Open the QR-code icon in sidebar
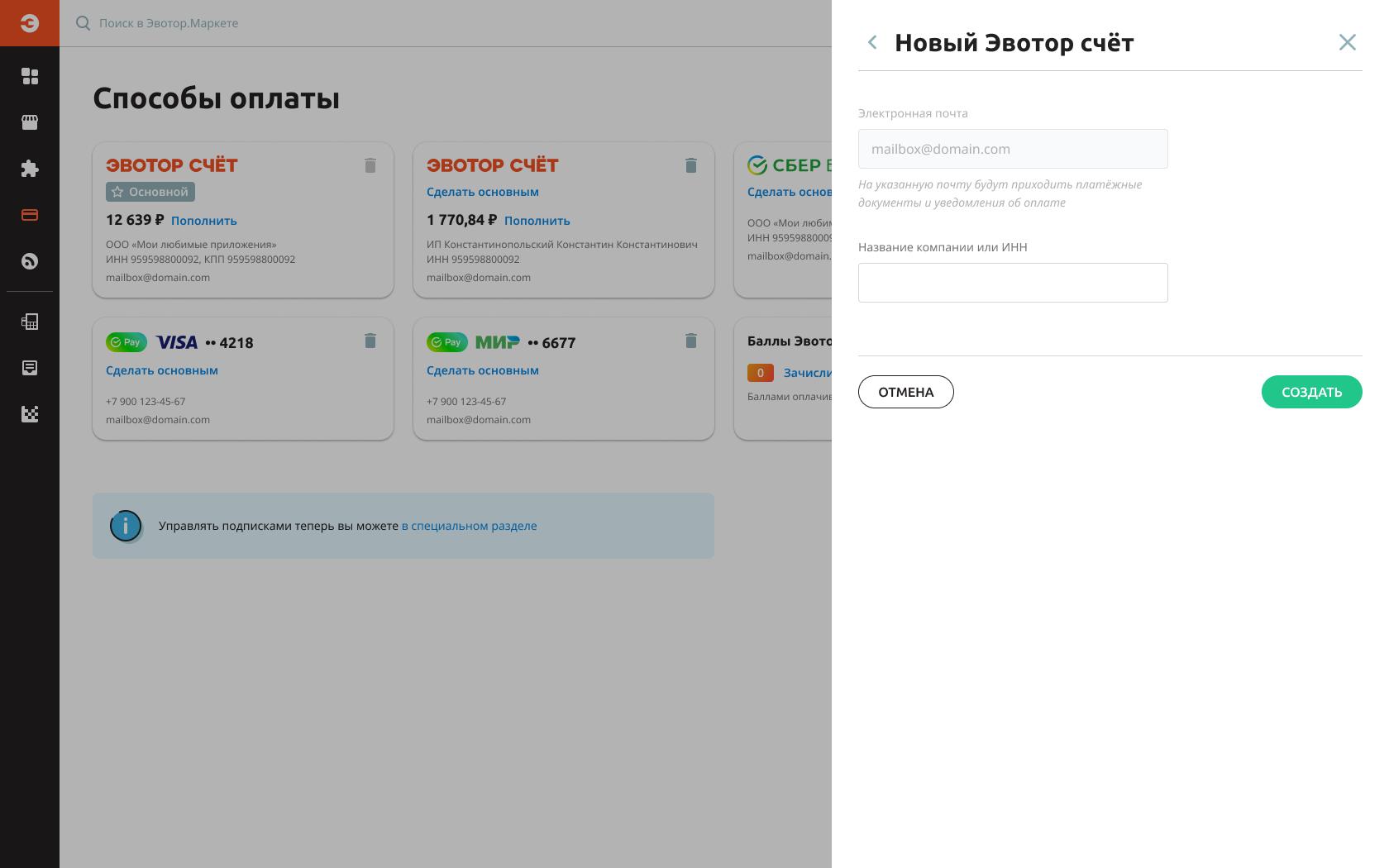1389x868 pixels. (x=30, y=414)
